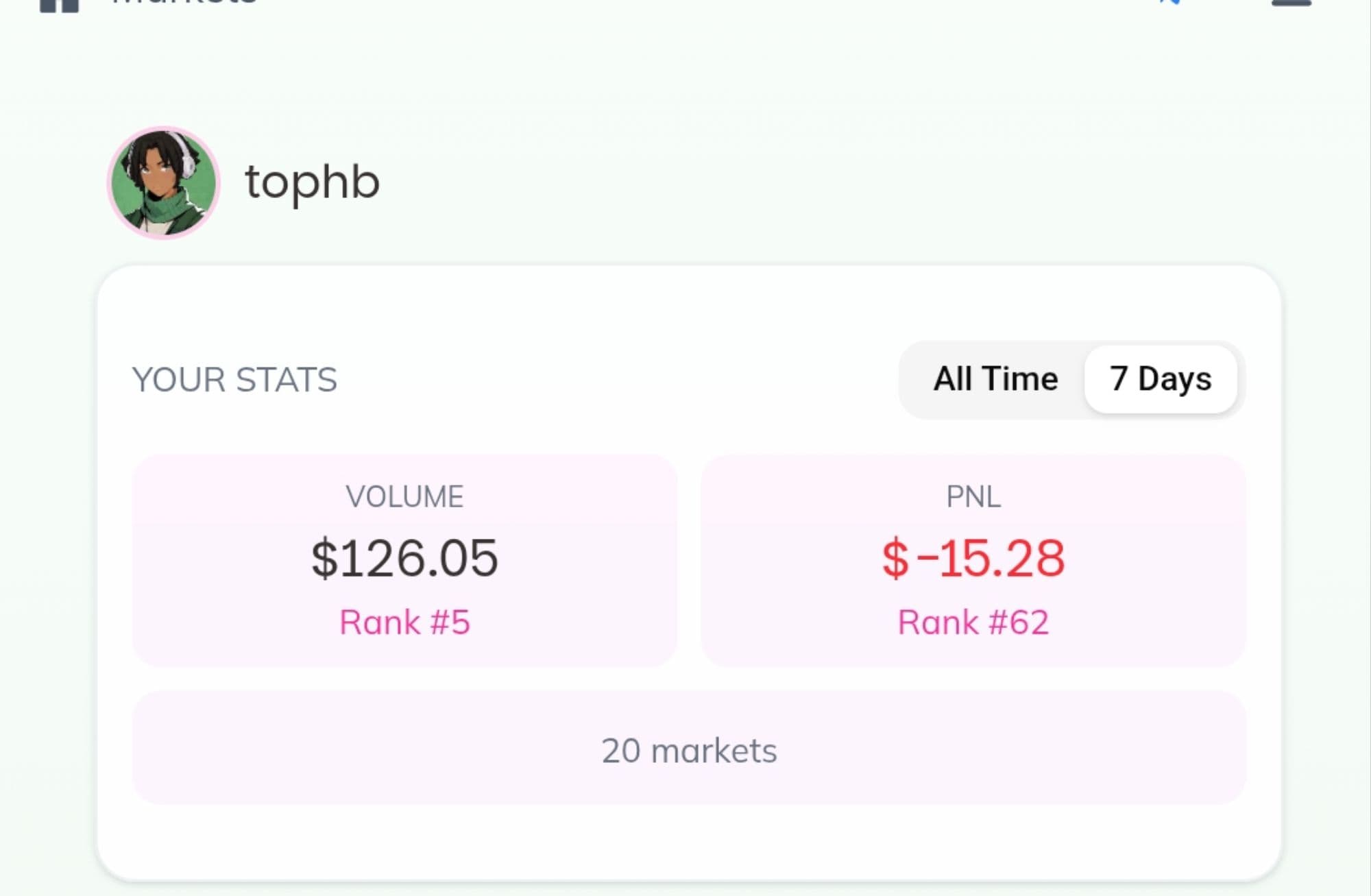Click the tophb username text

click(312, 182)
